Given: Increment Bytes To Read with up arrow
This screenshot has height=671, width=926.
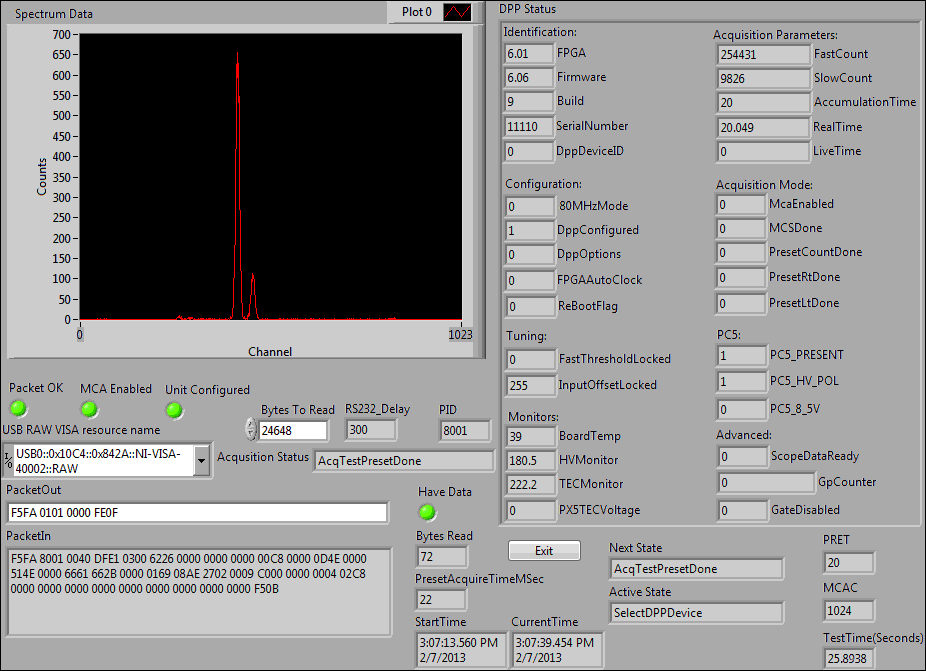Looking at the screenshot, I should coord(250,425).
